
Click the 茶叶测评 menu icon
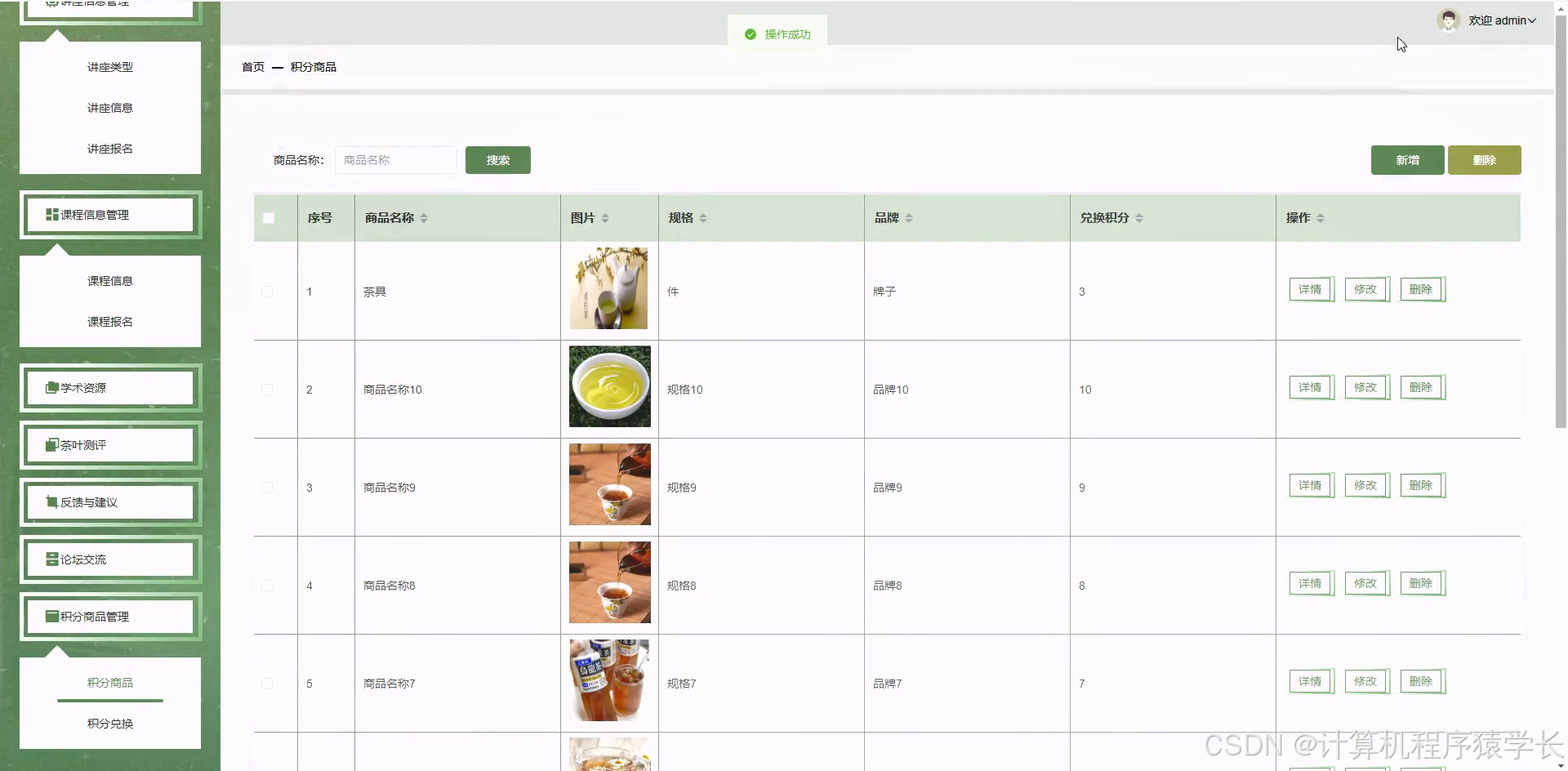click(x=51, y=445)
